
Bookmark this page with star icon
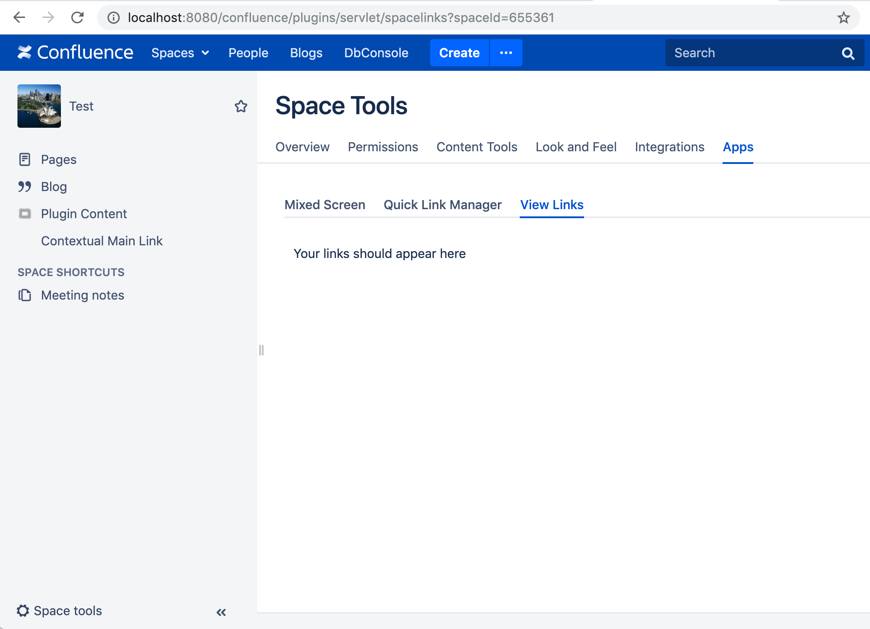[843, 17]
